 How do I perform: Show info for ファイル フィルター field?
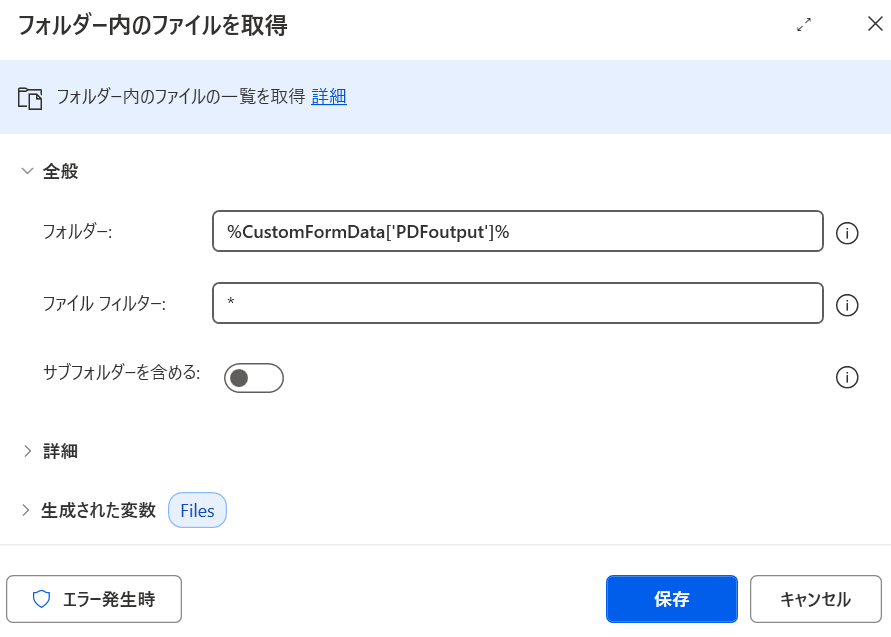[x=847, y=305]
